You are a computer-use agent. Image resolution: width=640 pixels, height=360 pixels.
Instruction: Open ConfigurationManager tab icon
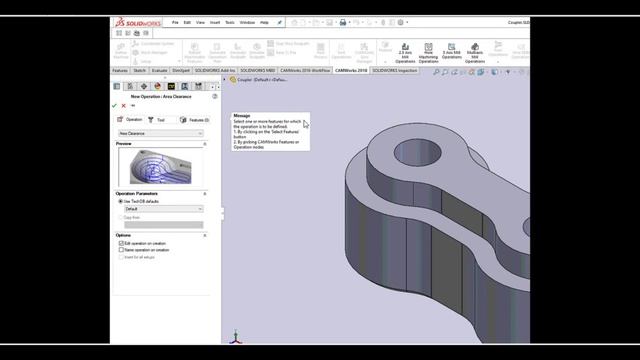click(144, 86)
